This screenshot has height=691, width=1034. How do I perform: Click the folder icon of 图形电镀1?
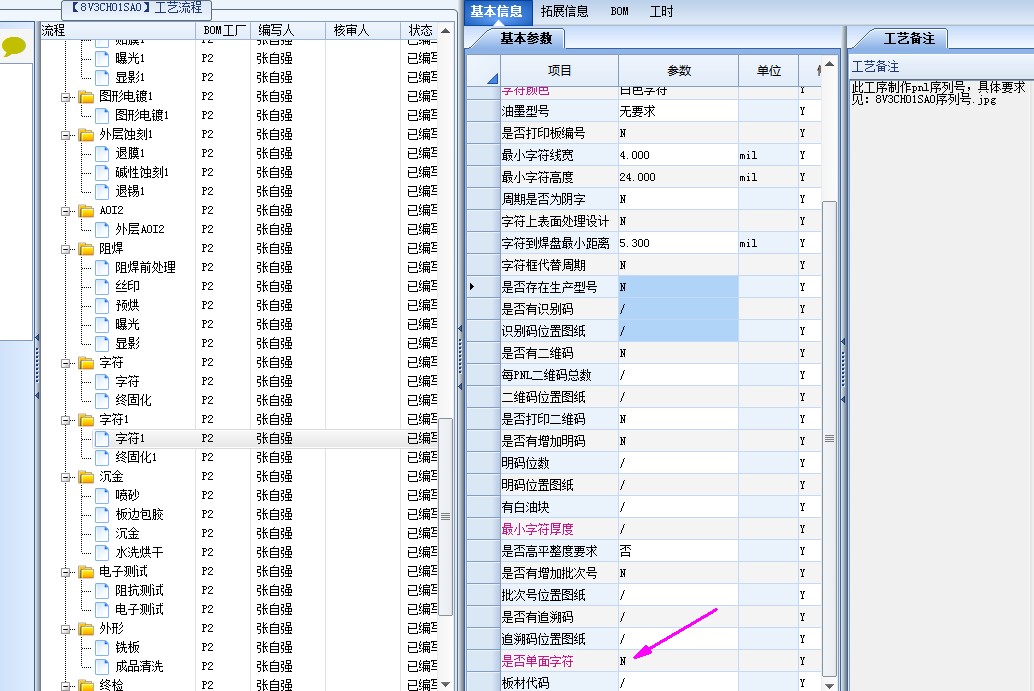pos(86,97)
